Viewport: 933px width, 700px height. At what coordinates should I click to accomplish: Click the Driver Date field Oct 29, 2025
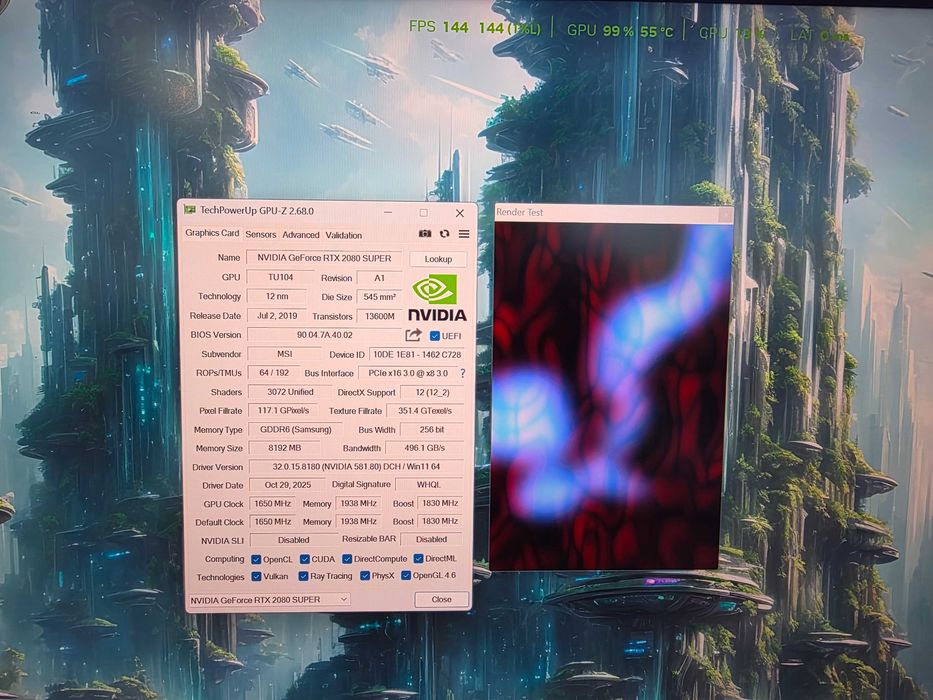[287, 485]
